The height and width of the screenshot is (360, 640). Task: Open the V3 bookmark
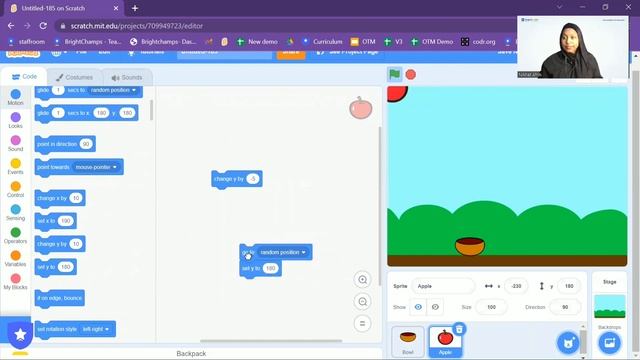[x=393, y=42]
